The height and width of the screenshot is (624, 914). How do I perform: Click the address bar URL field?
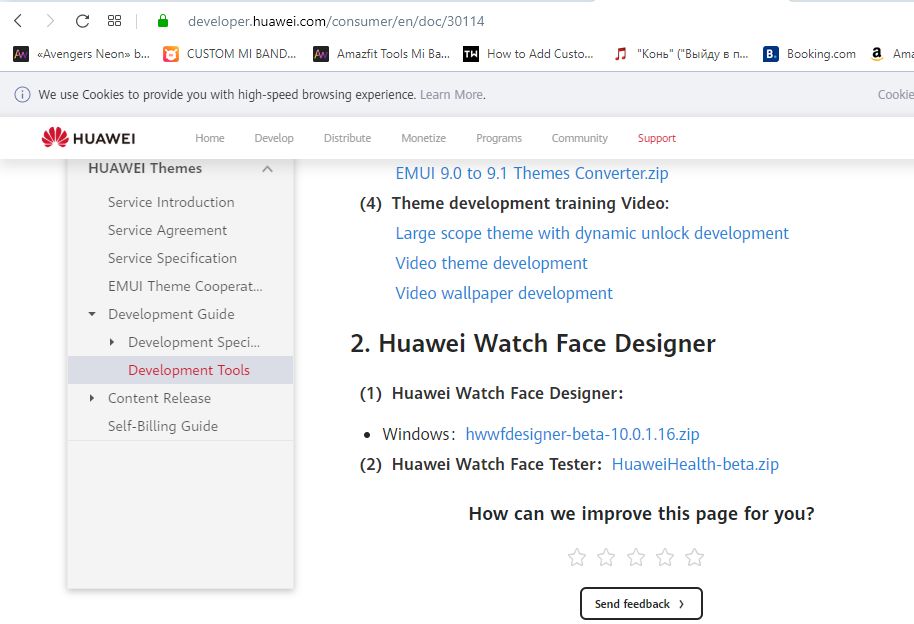(336, 22)
